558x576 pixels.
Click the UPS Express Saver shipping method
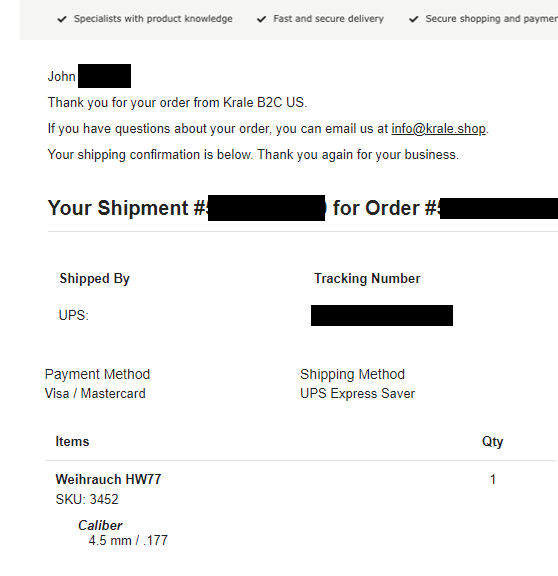tap(357, 393)
